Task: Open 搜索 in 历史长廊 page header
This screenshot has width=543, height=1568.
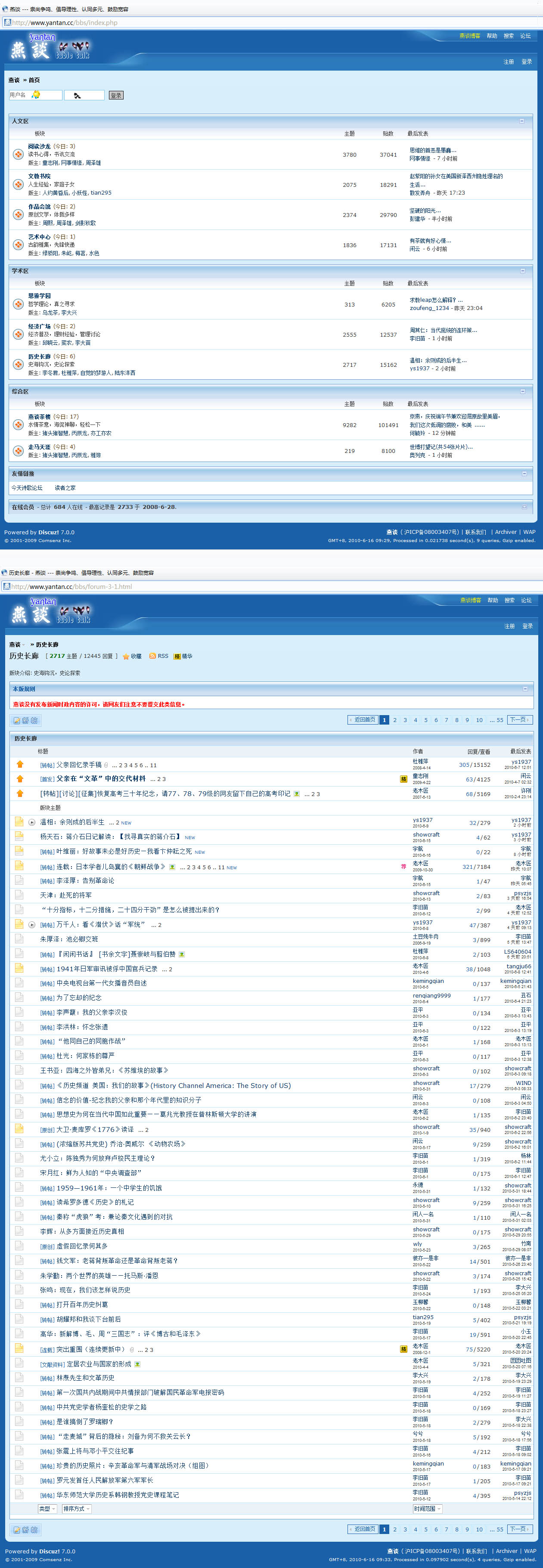Action: coord(509,600)
